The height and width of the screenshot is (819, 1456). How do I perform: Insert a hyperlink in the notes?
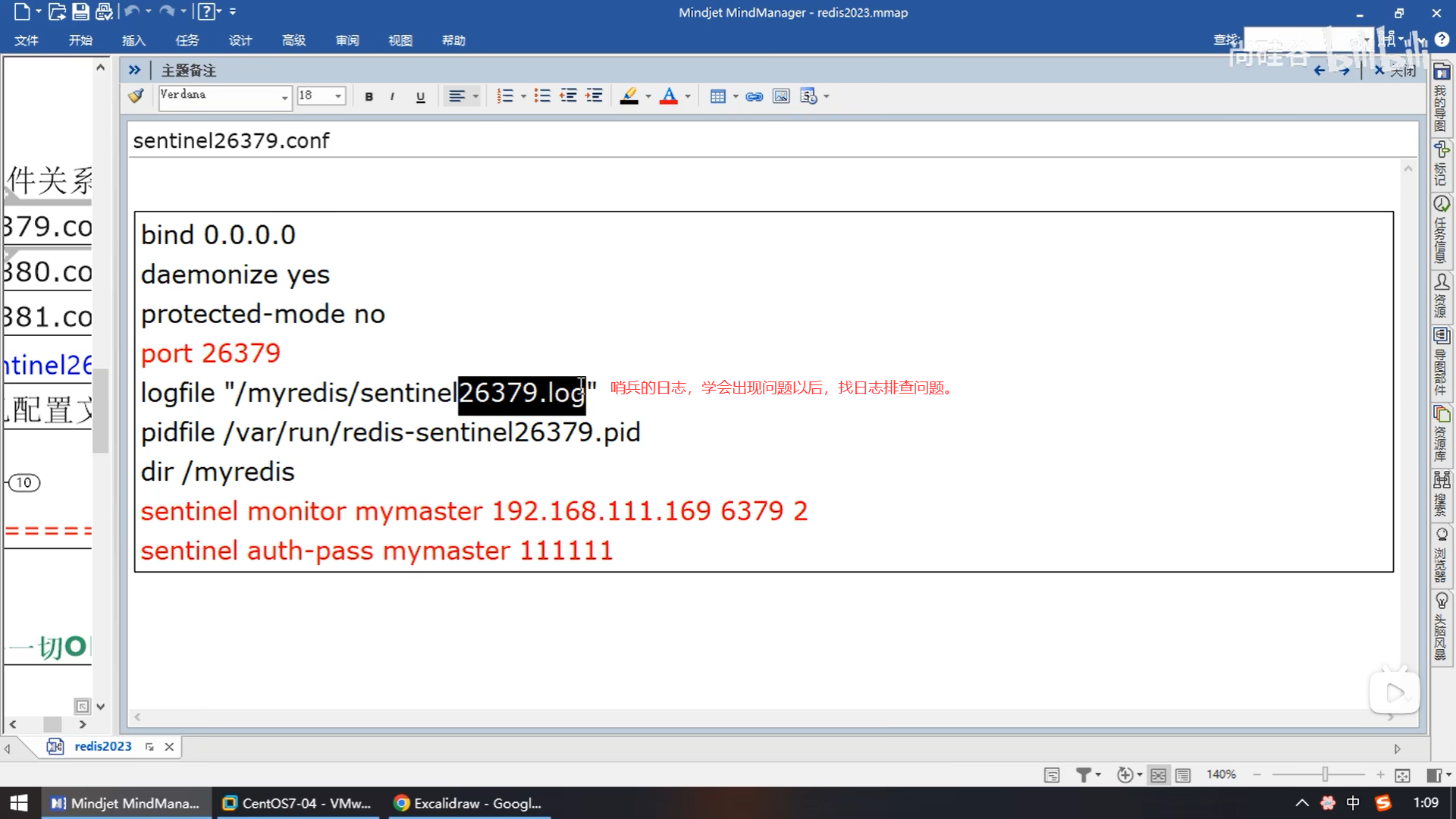point(754,96)
